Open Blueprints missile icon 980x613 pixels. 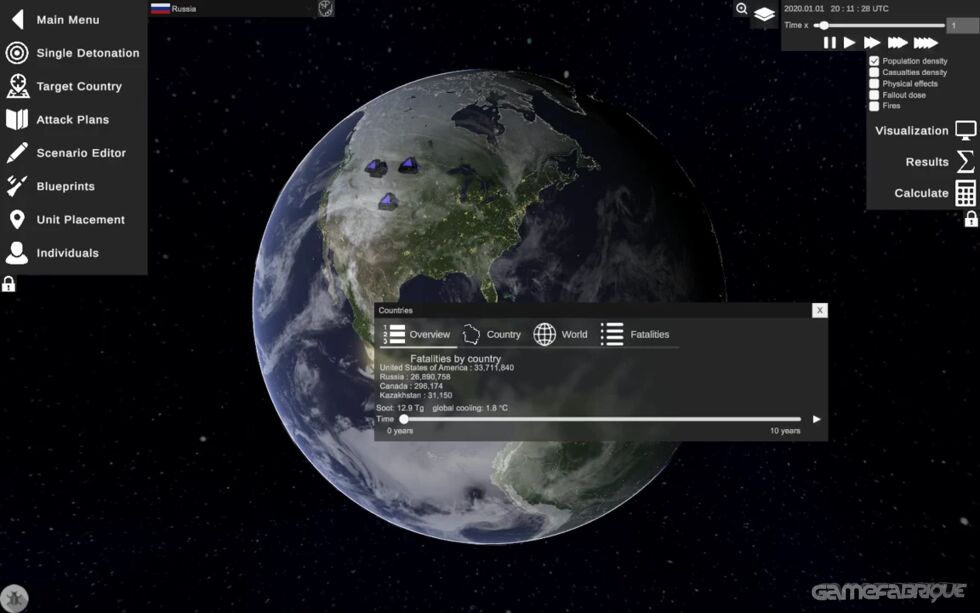pos(17,186)
